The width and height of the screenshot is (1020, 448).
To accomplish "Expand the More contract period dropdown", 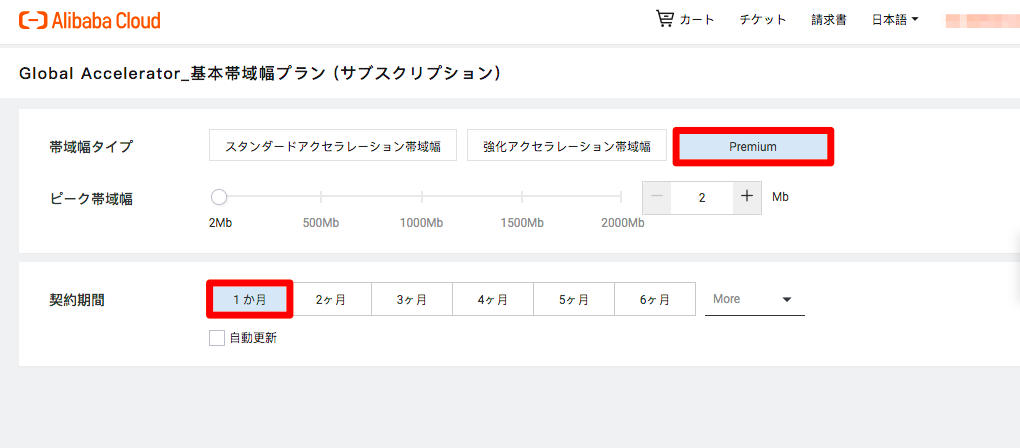I will click(x=755, y=299).
